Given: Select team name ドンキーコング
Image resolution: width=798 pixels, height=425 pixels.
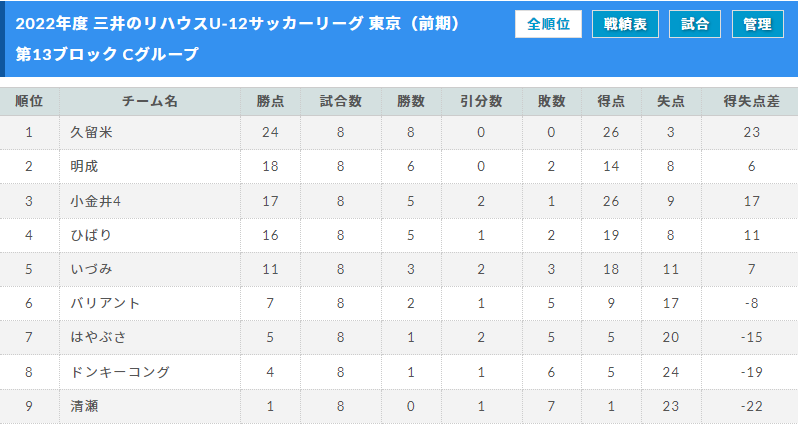Looking at the screenshot, I should click(120, 372).
